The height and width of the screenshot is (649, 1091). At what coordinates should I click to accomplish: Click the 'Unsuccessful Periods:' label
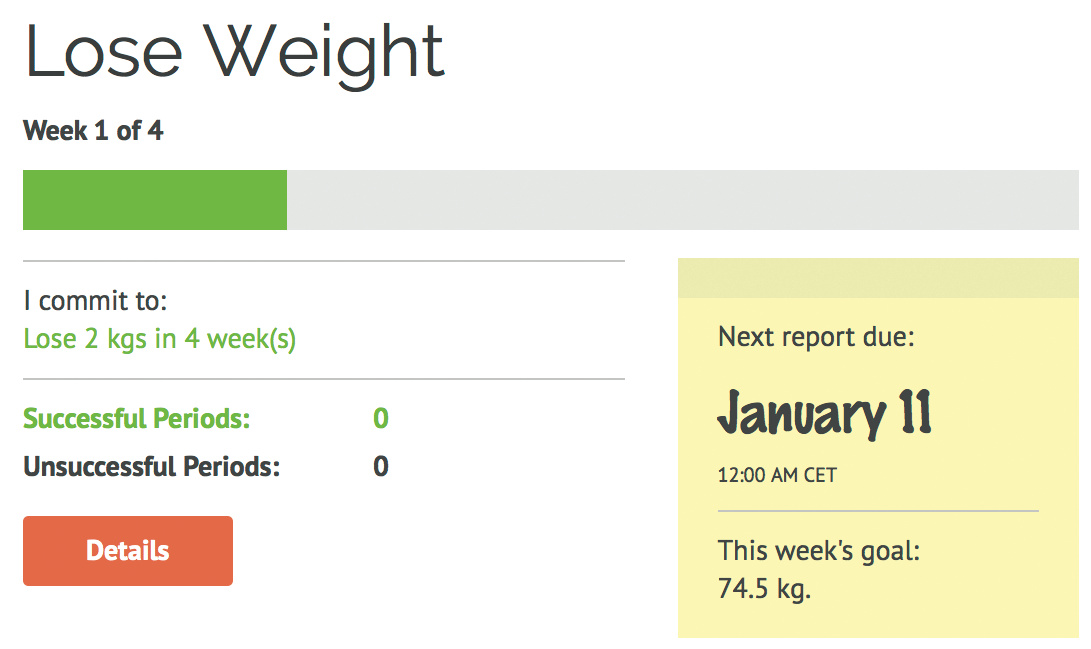[152, 467]
